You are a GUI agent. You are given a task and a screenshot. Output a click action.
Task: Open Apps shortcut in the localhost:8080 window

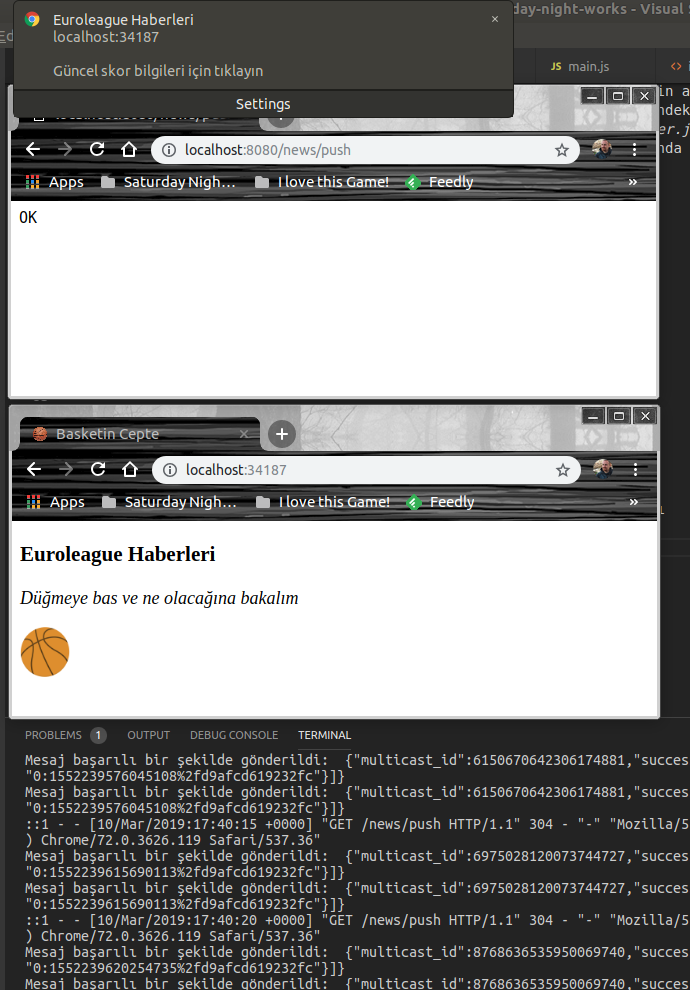(x=55, y=182)
